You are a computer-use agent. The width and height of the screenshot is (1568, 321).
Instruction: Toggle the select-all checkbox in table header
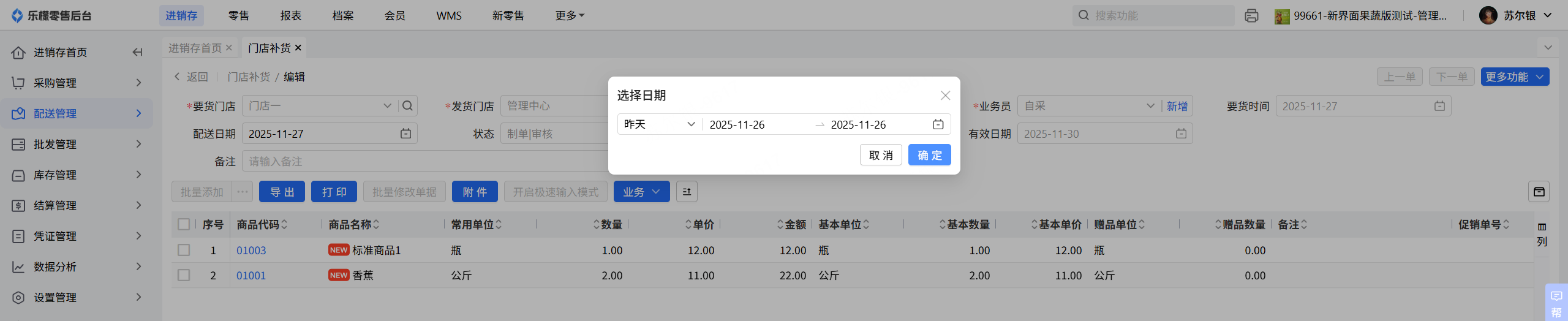184,224
